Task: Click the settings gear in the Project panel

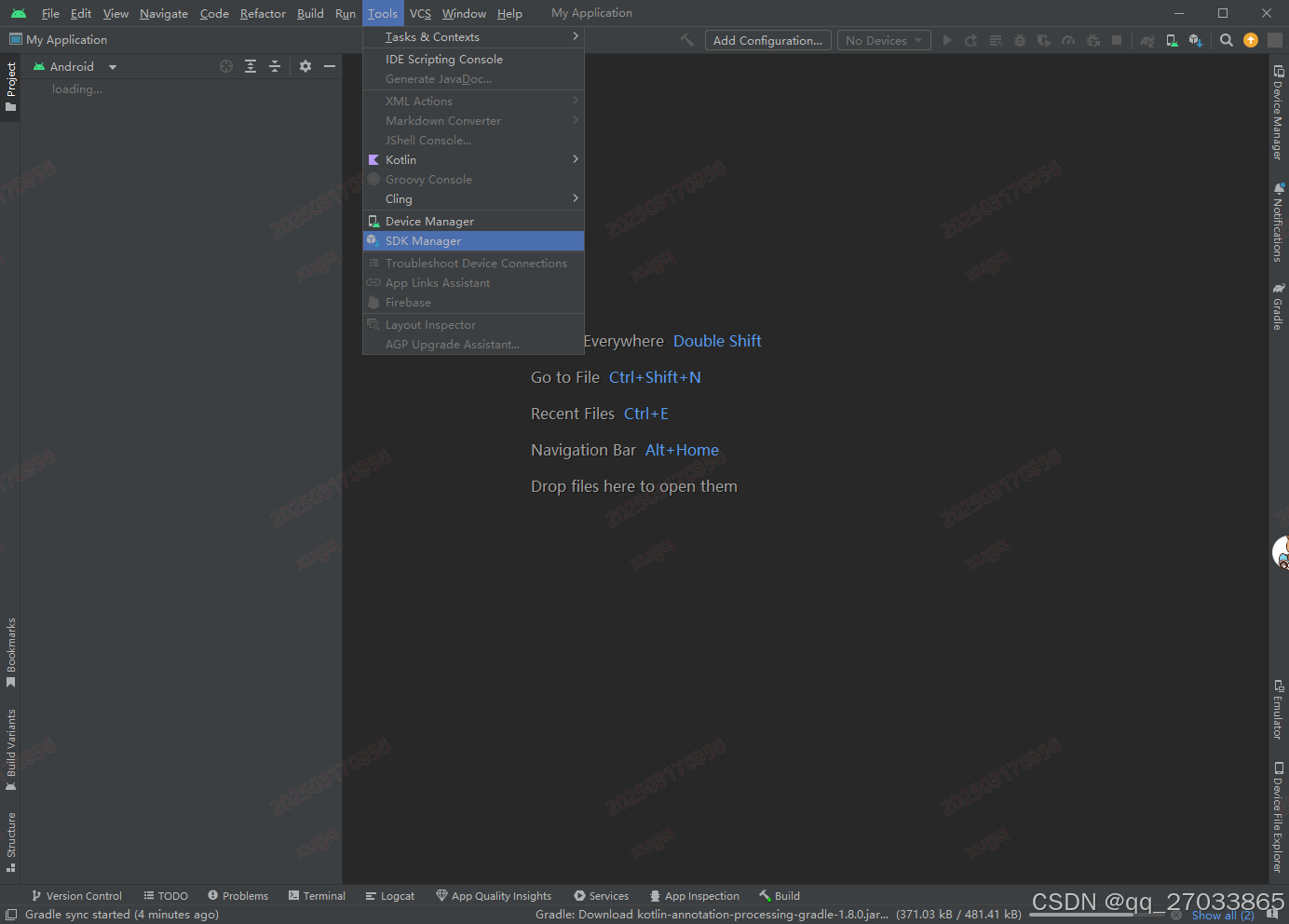Action: [x=305, y=66]
